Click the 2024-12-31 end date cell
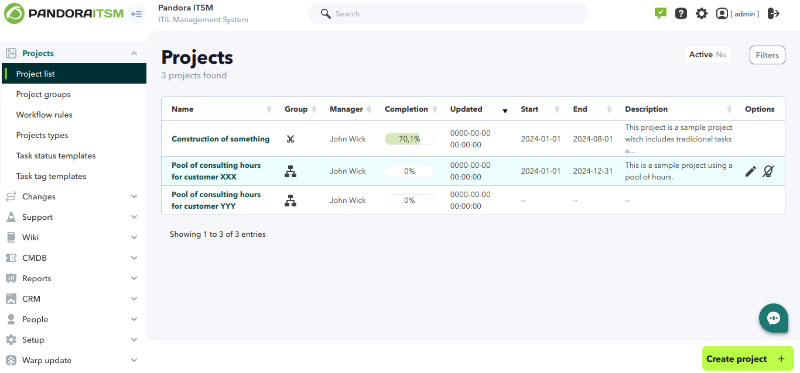The image size is (800, 373). click(592, 171)
